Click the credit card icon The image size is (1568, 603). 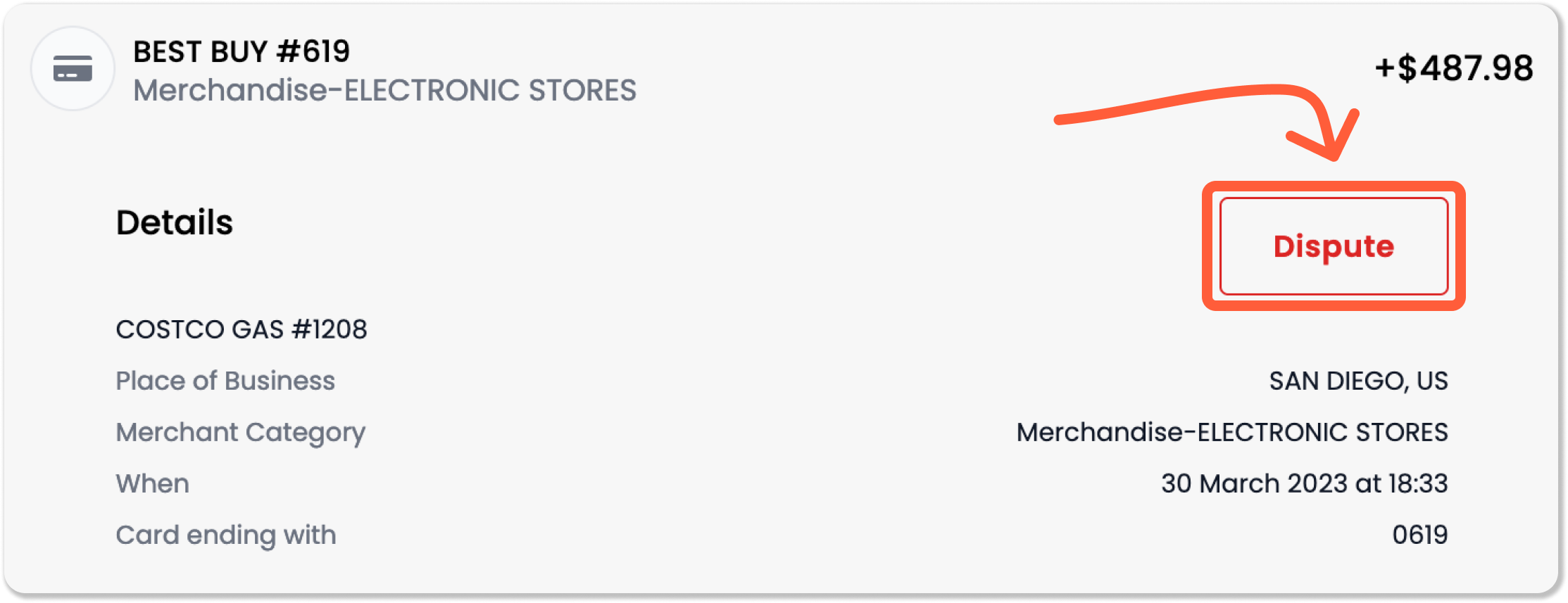[73, 69]
